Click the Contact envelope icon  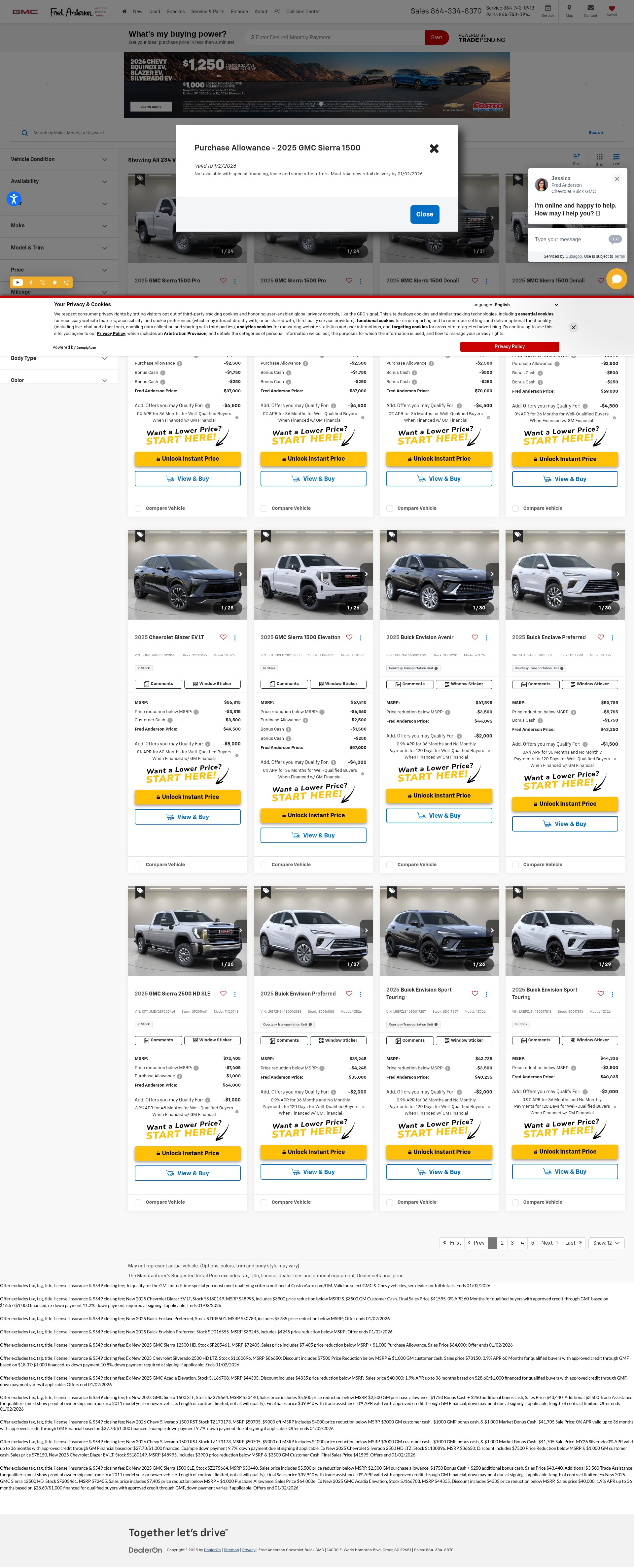point(590,8)
